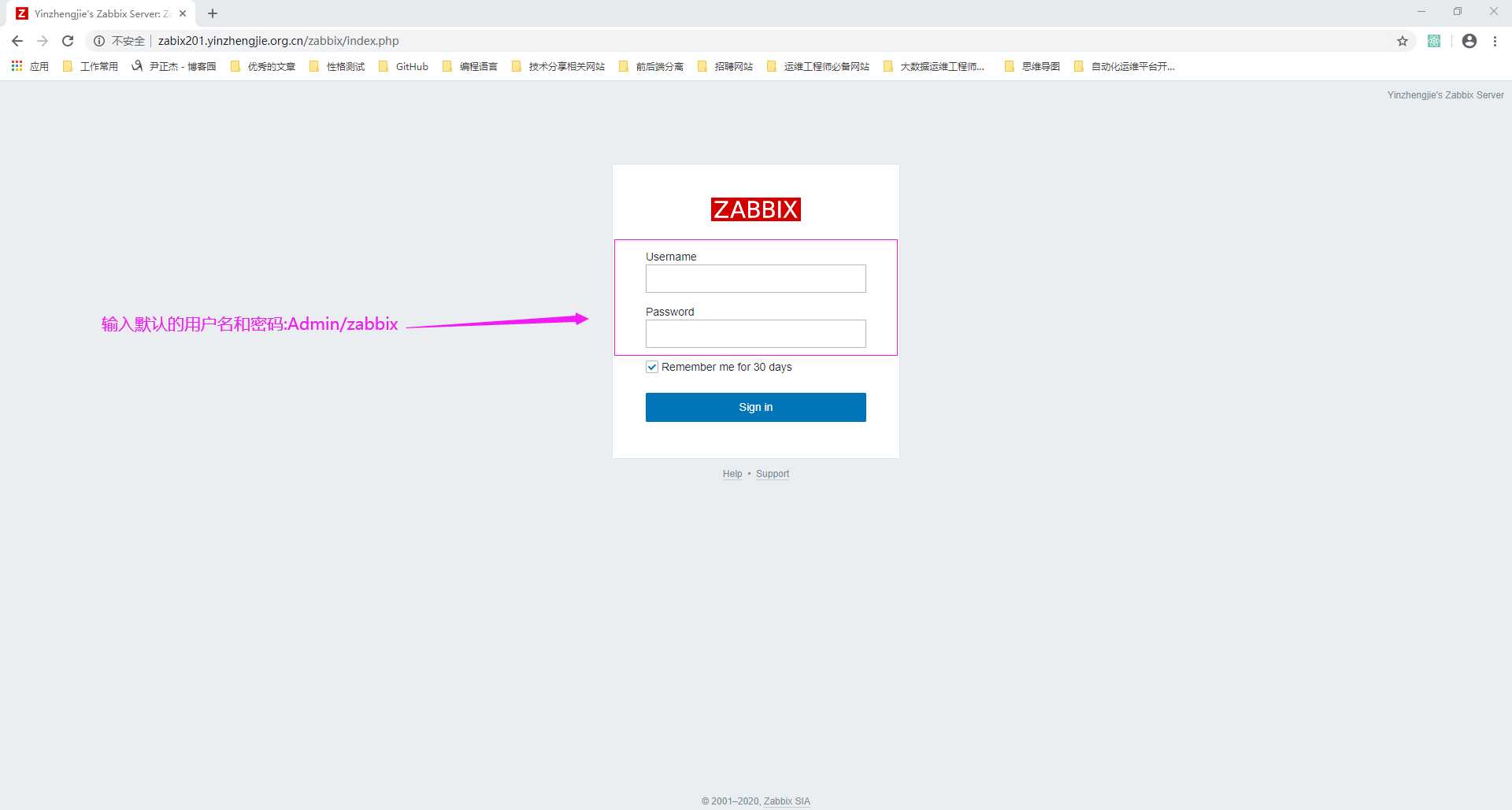
Task: Open the Chrome profile avatar
Action: [1469, 41]
